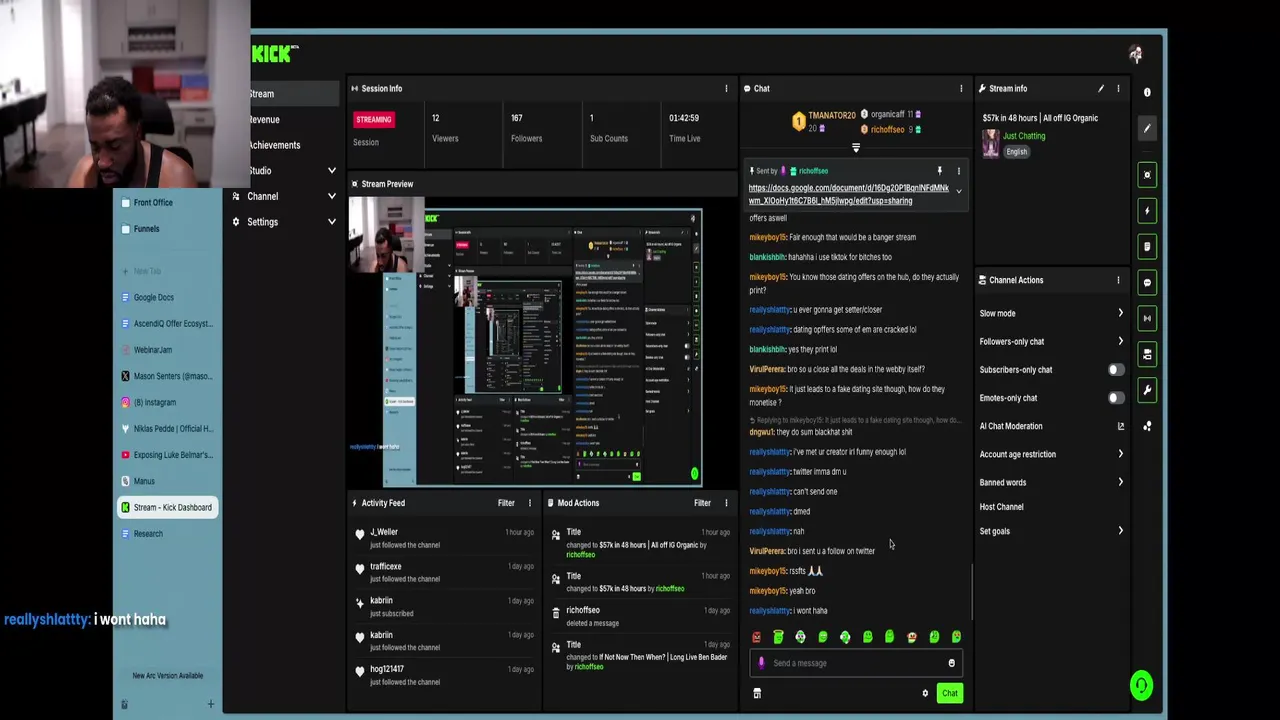Viewport: 1280px width, 720px height.
Task: Click Just Chatting category link
Action: [1024, 136]
